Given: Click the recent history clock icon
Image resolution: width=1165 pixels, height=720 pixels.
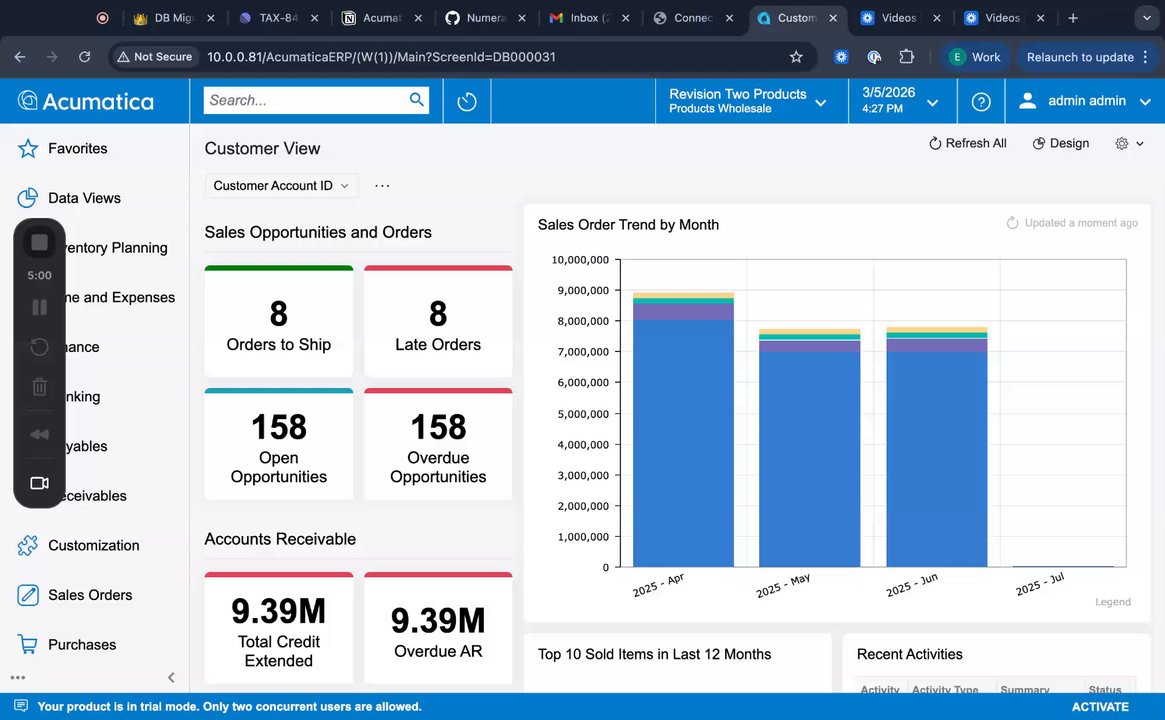Looking at the screenshot, I should coord(466,101).
